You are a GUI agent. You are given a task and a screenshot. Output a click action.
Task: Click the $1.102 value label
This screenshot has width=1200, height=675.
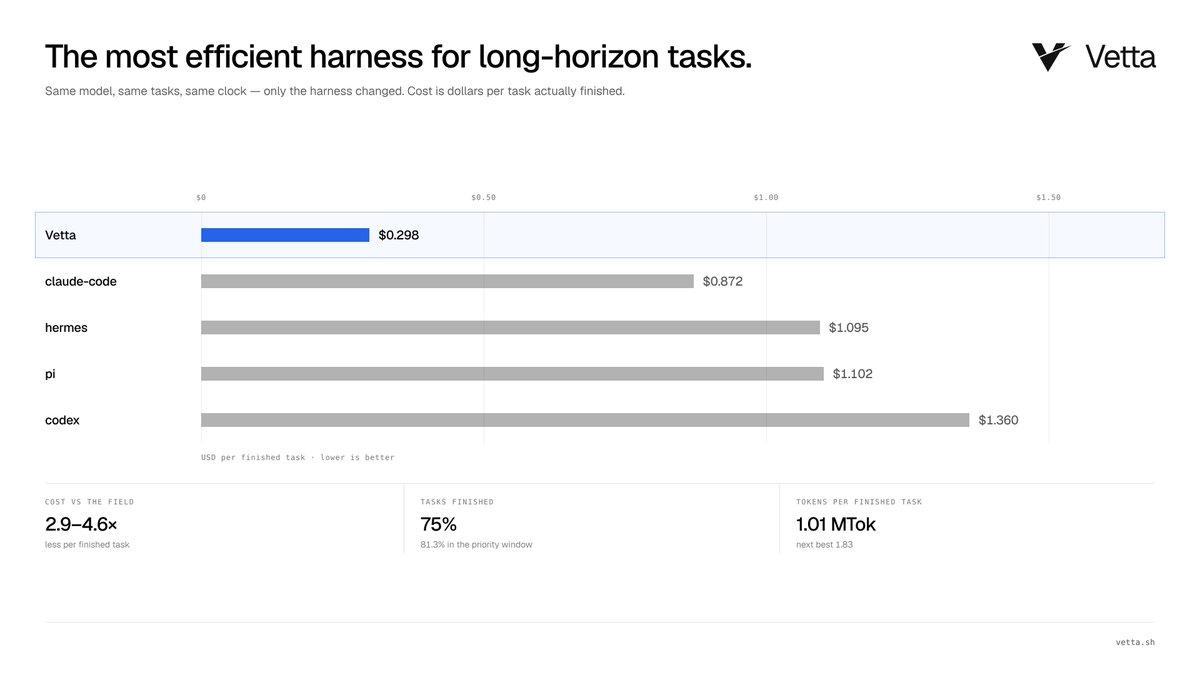pos(853,374)
